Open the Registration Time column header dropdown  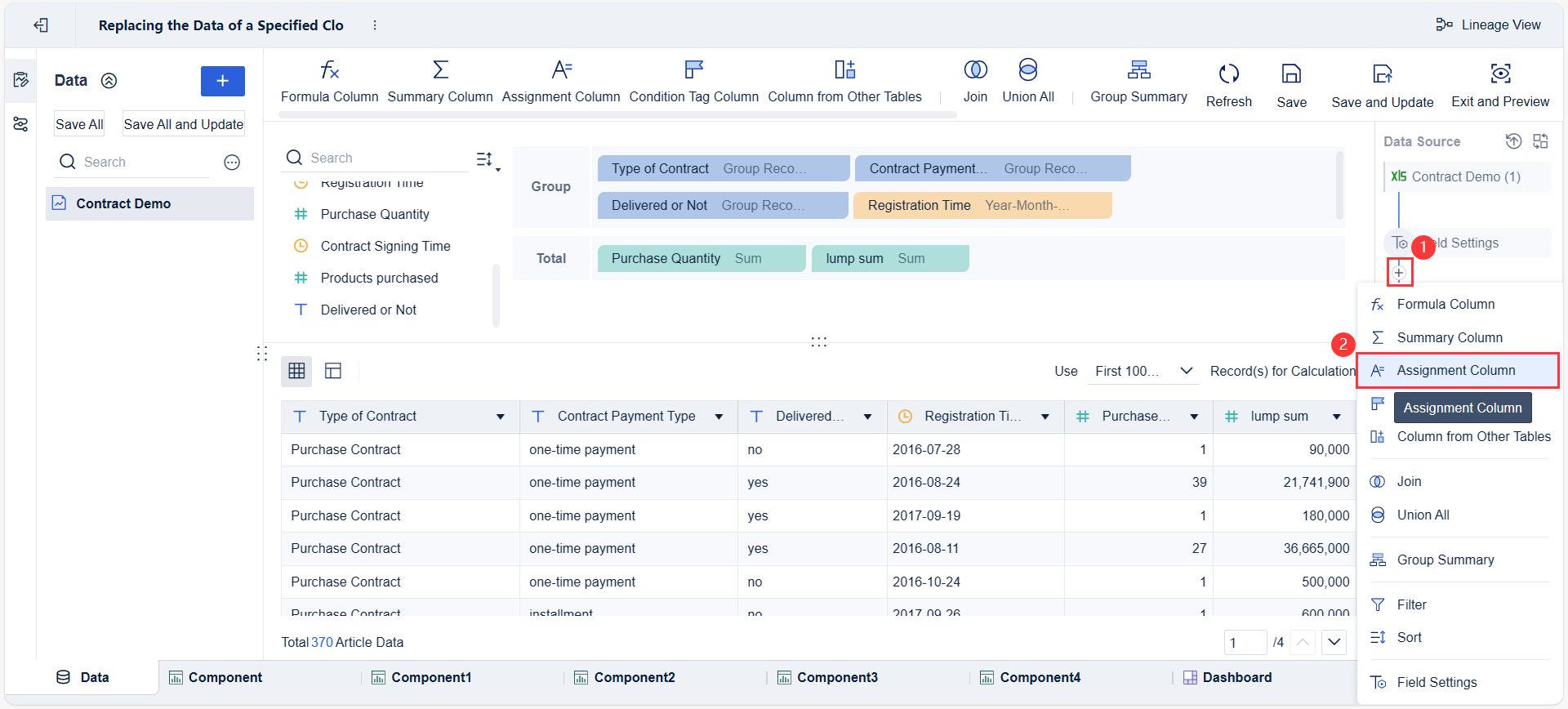1045,417
